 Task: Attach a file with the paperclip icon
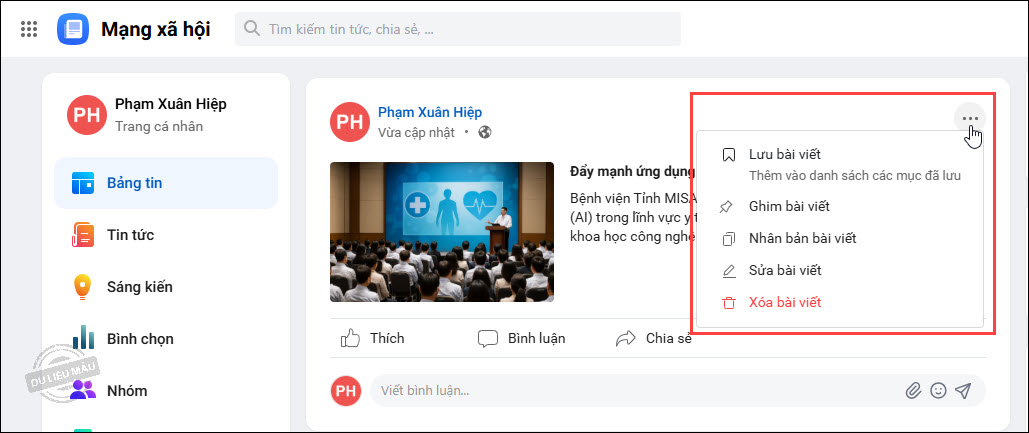pyautogui.click(x=913, y=391)
